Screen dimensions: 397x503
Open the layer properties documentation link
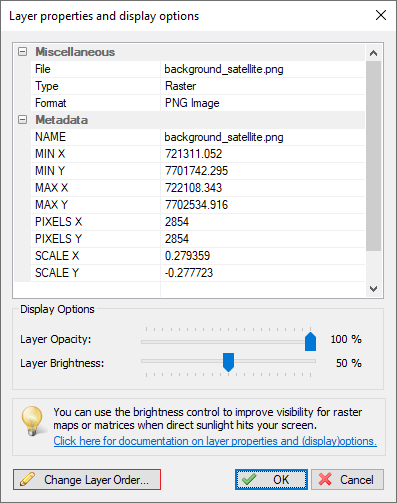215,441
